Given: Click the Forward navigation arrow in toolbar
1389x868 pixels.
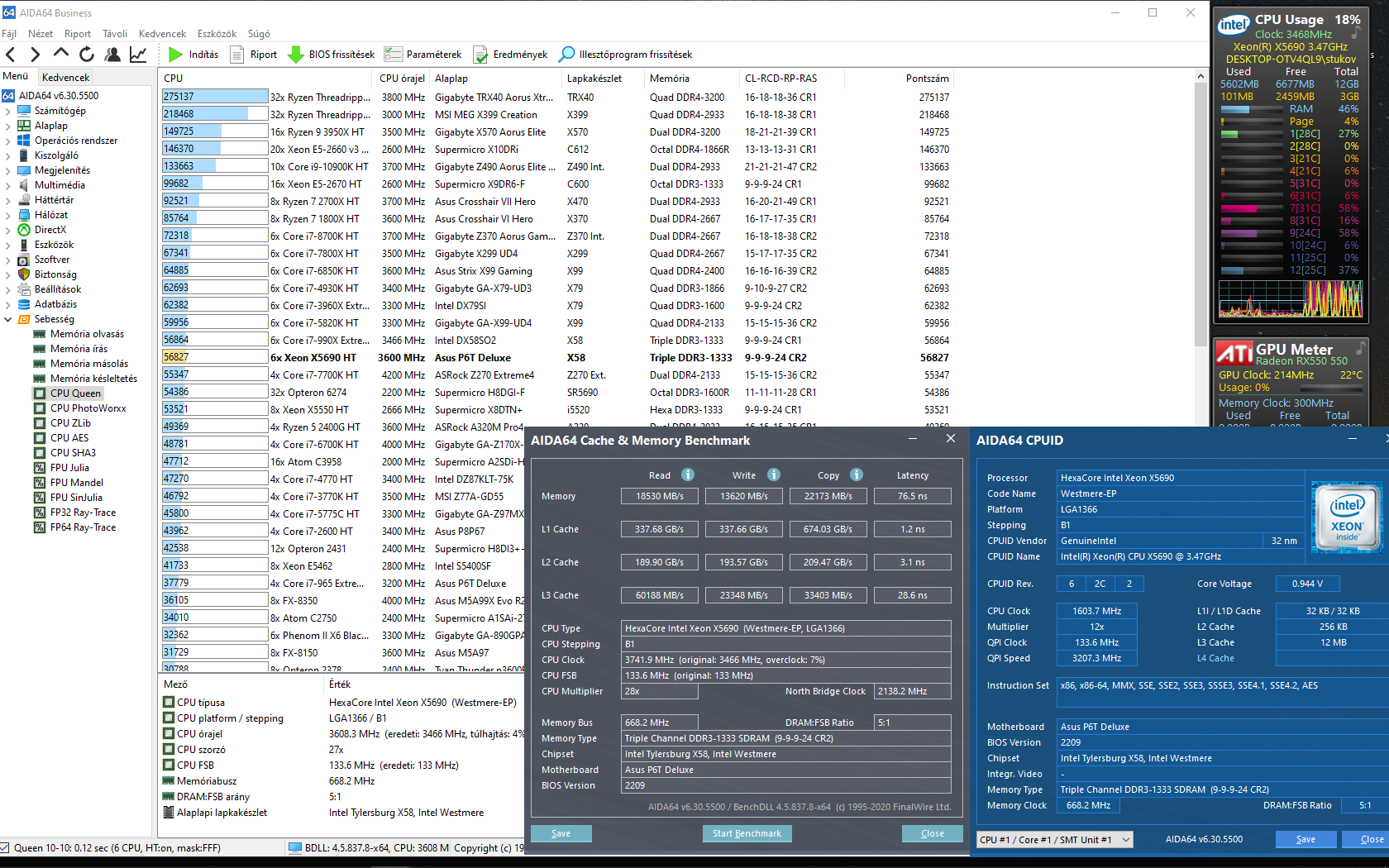Looking at the screenshot, I should 35,55.
